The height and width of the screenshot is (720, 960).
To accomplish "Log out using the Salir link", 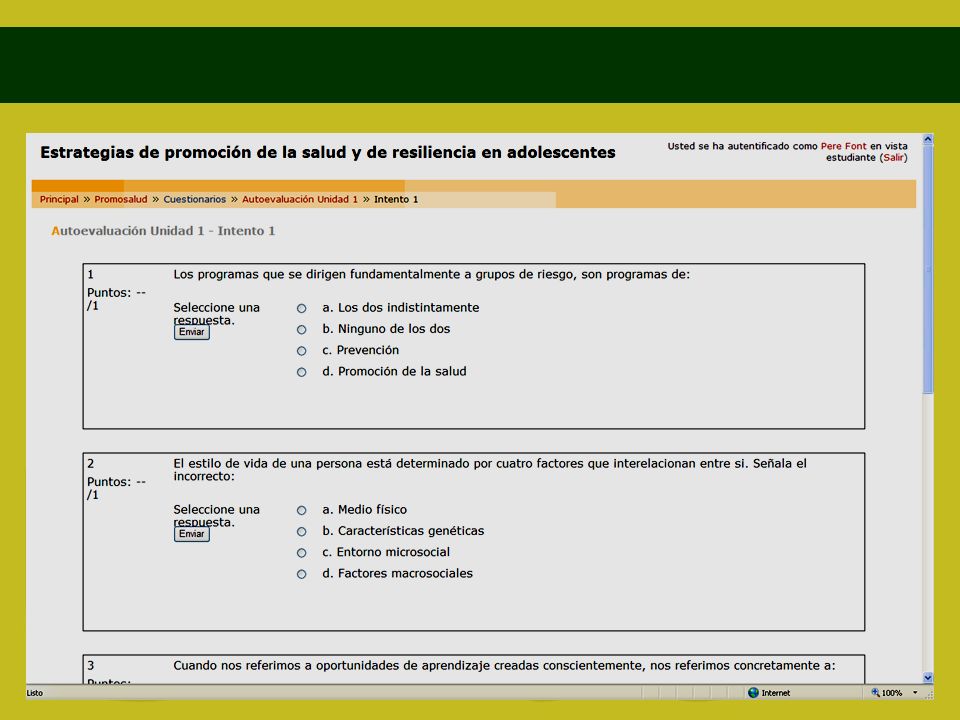I will pos(893,158).
